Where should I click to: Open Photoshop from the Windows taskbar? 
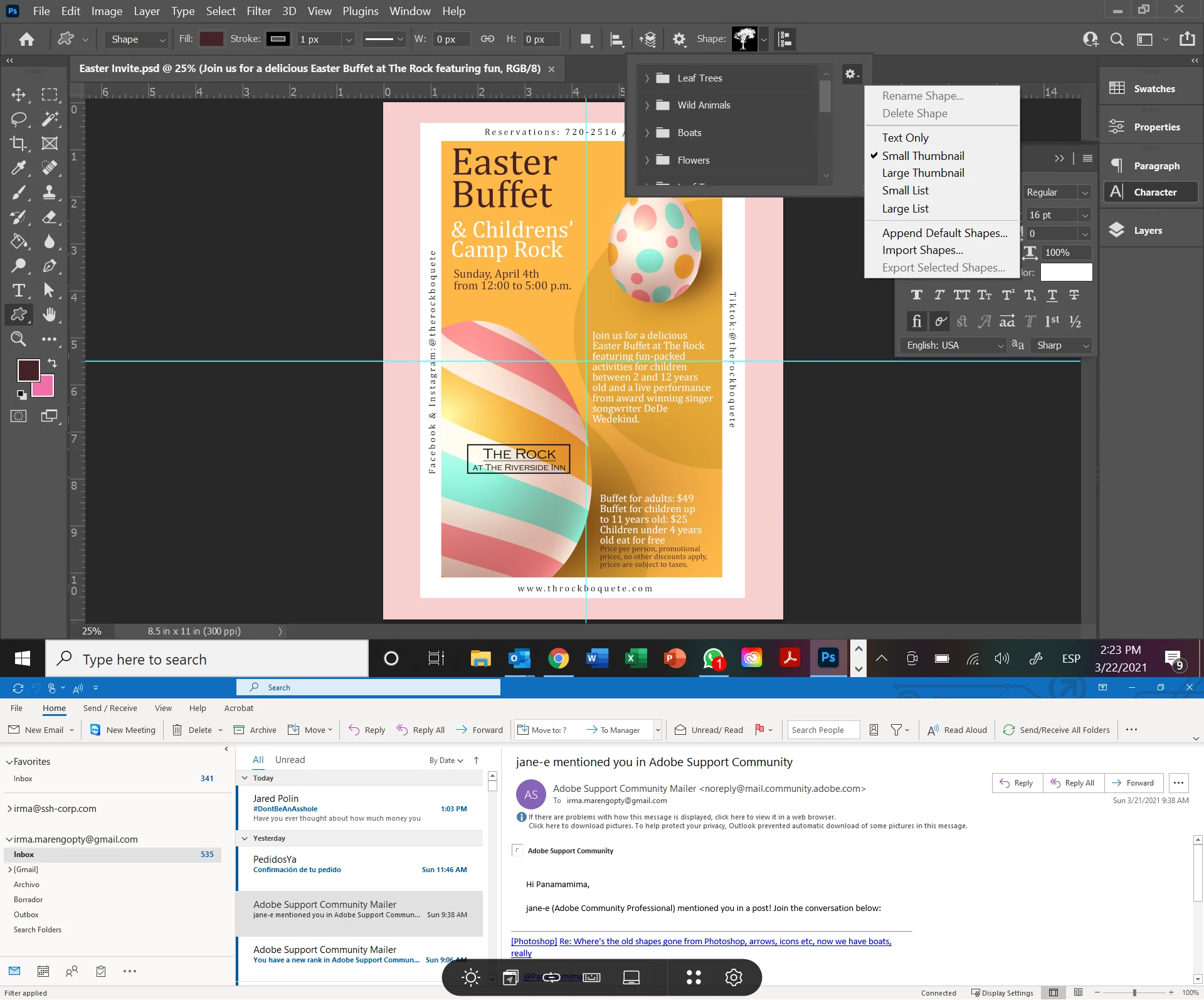828,658
